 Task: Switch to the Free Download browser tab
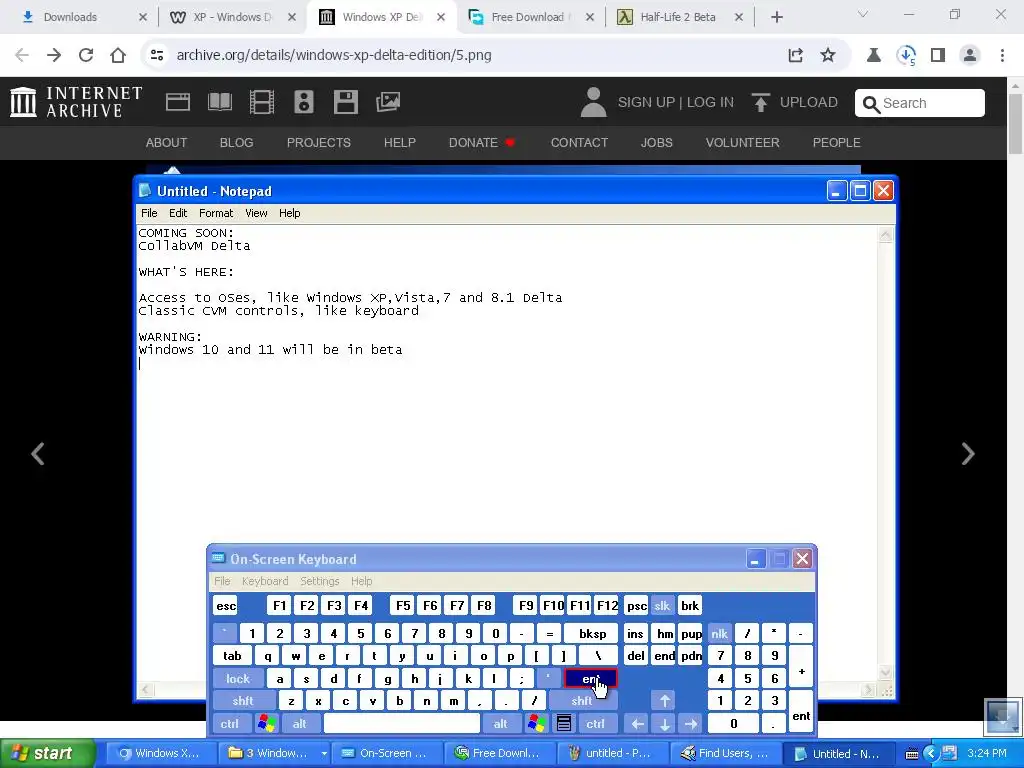coord(532,17)
